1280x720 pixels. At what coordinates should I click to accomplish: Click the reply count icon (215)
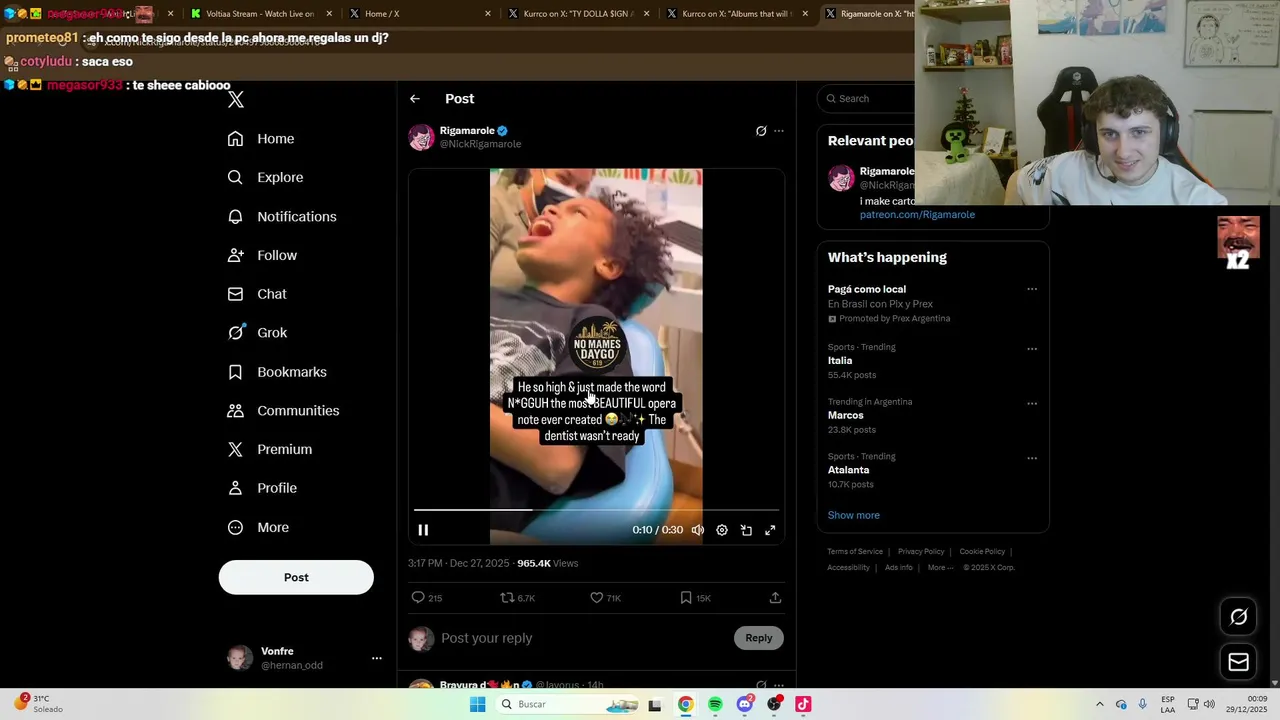click(x=427, y=598)
